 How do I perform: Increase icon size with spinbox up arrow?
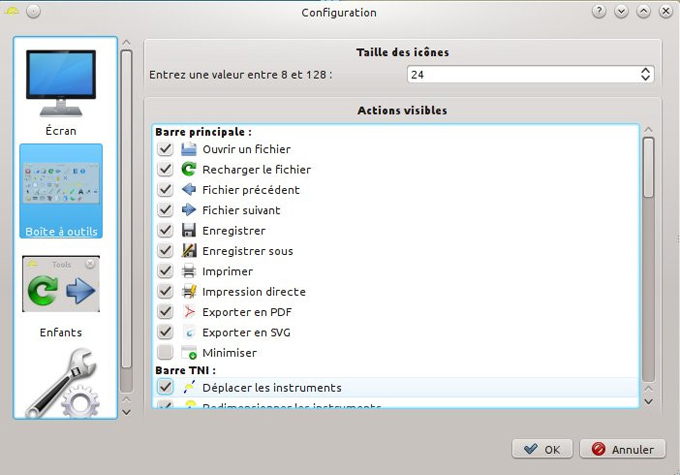coord(646,70)
